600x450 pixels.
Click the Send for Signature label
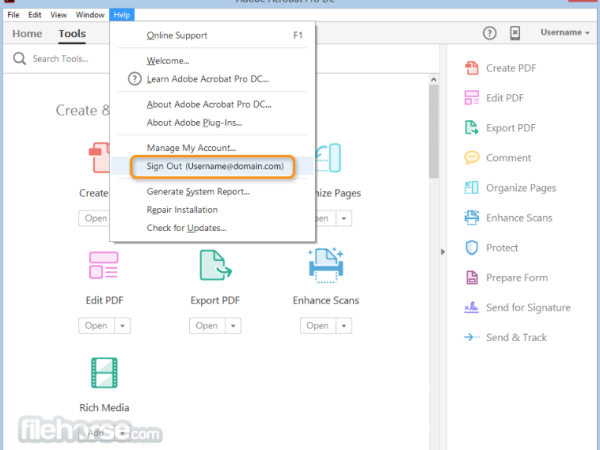(528, 308)
